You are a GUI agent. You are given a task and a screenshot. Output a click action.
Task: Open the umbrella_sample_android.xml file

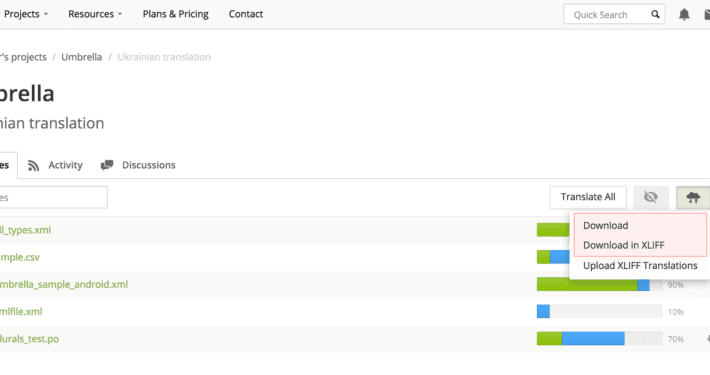click(63, 284)
